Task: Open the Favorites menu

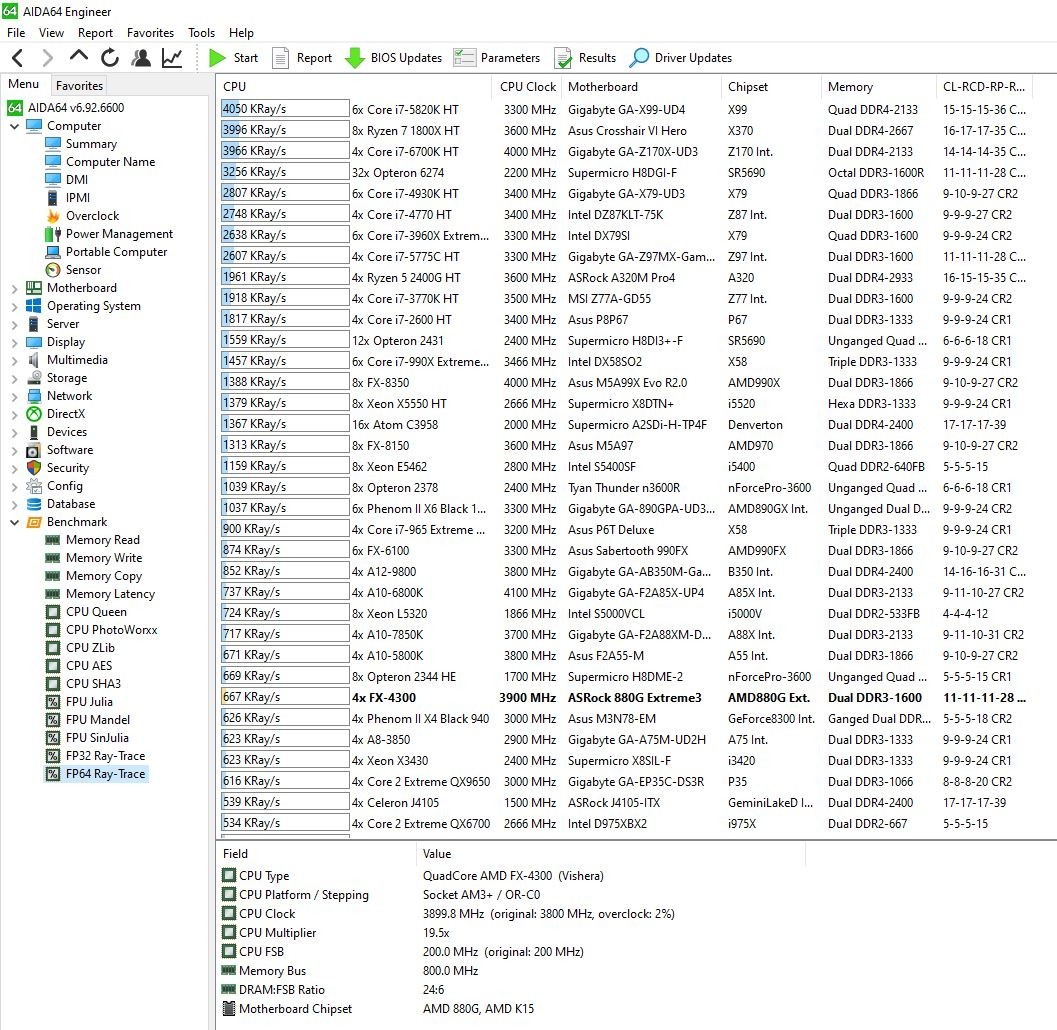Action: tap(150, 32)
